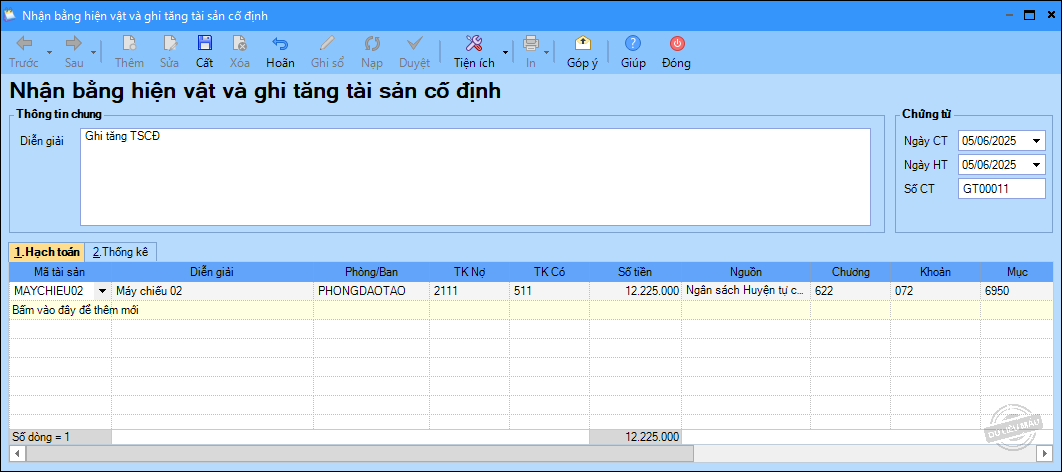Undo changes with Hoãn icon
1062x472 pixels.
coord(280,44)
